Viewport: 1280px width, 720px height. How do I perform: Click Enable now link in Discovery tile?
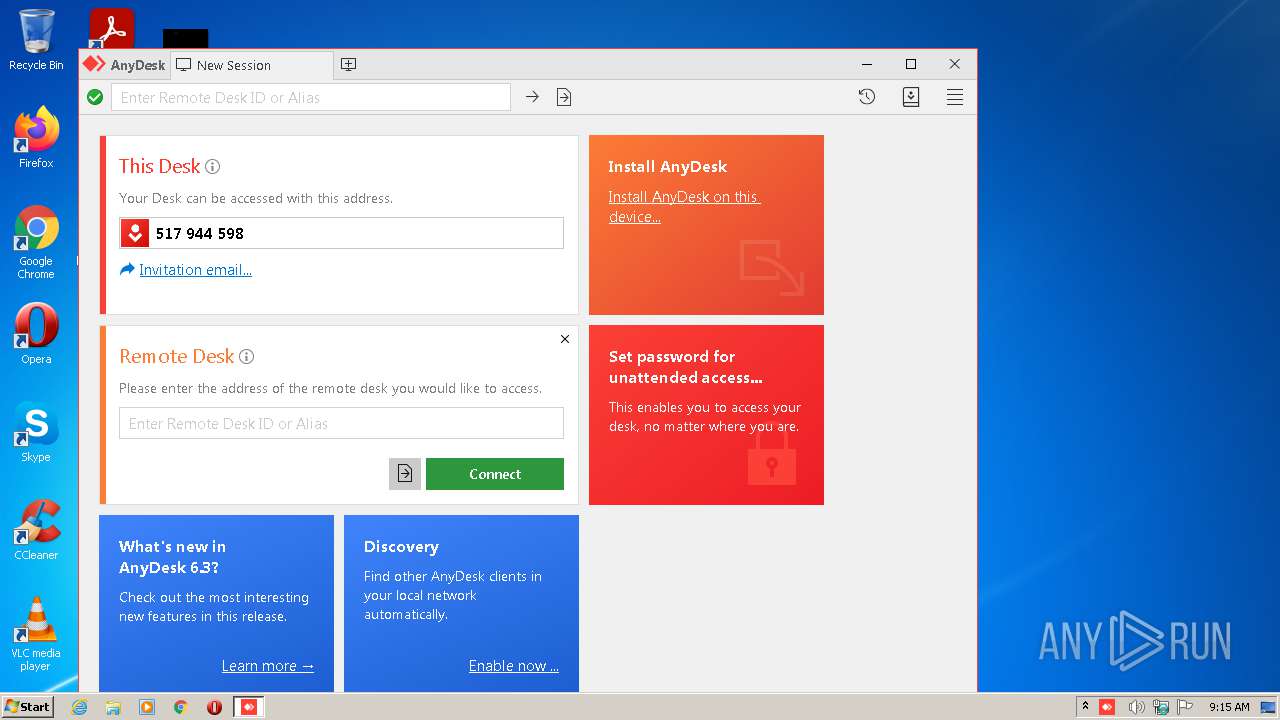coord(514,666)
